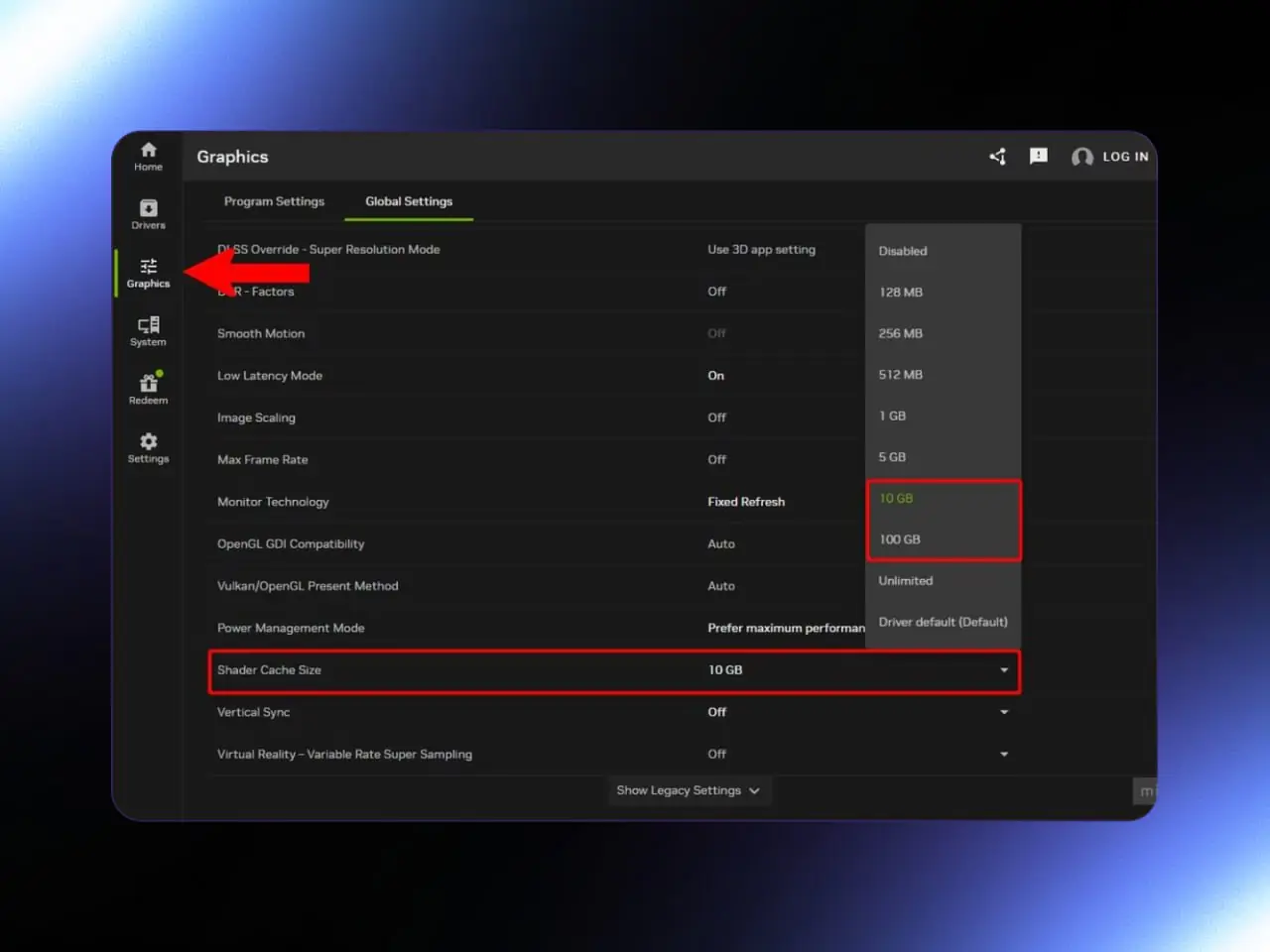The image size is (1270, 952).
Task: Open the System sidebar icon
Action: 148,331
